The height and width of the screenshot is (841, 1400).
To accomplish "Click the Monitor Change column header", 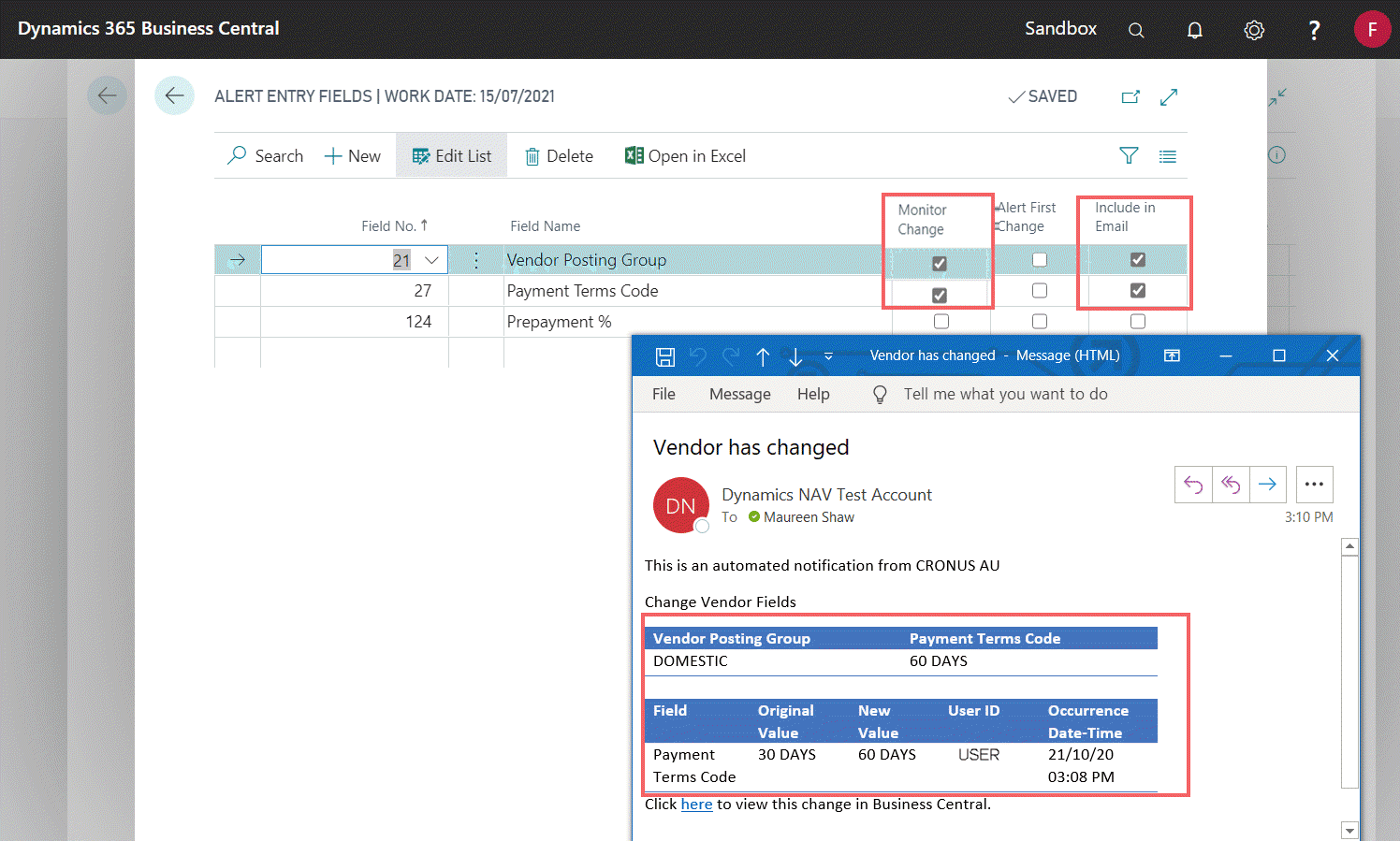I will point(922,220).
